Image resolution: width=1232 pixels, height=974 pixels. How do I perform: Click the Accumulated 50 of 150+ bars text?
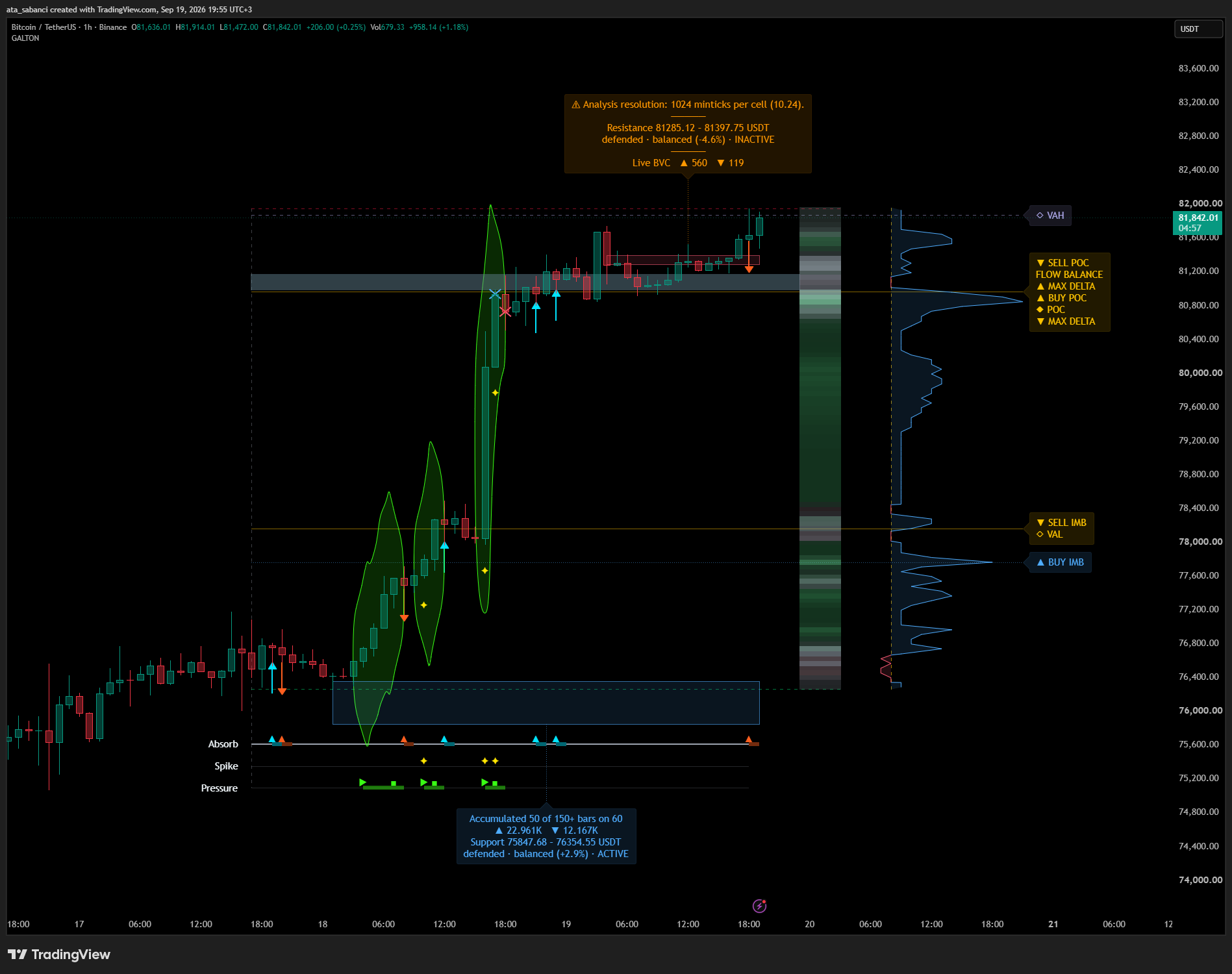546,819
